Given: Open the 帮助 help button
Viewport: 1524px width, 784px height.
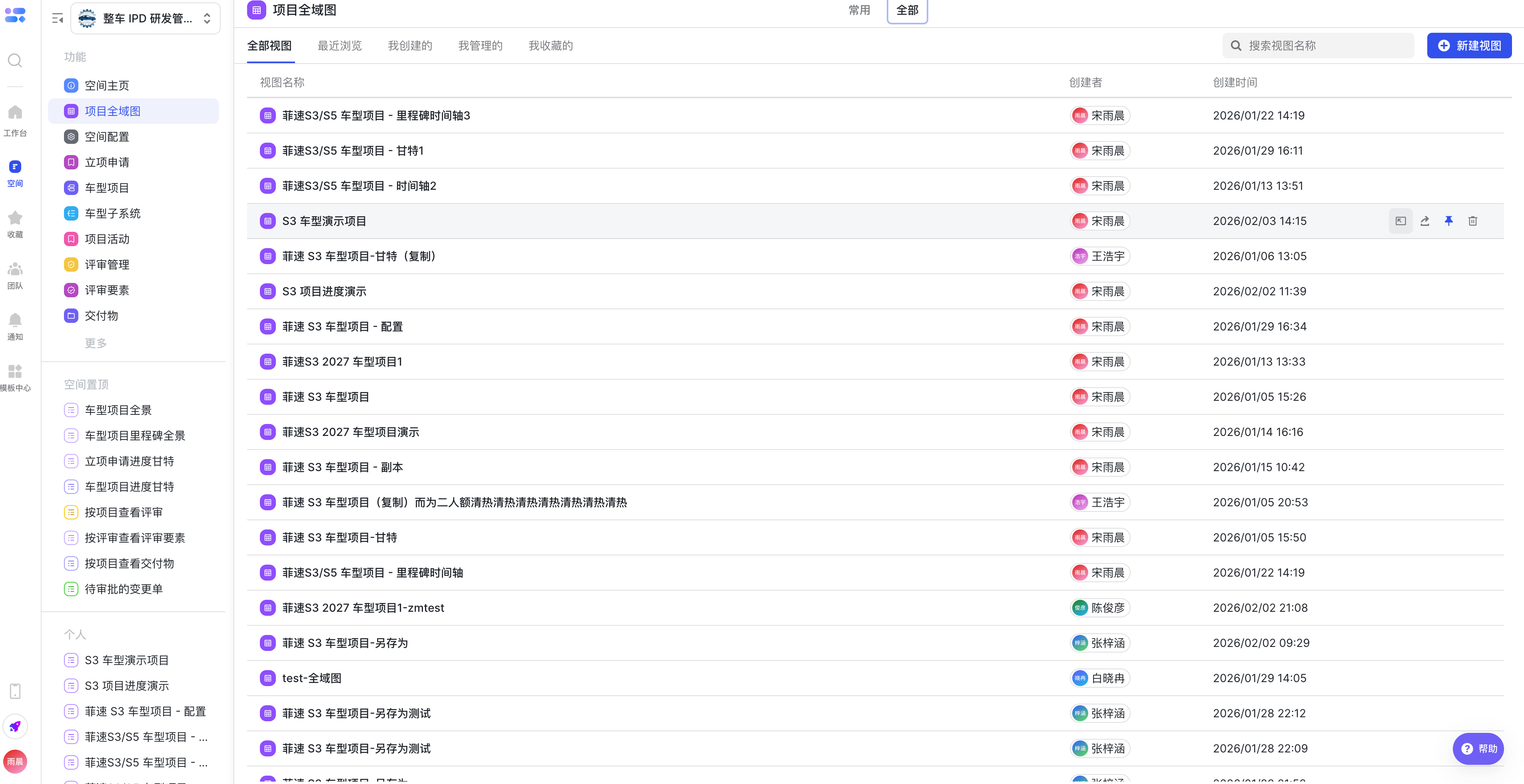Looking at the screenshot, I should click(1478, 748).
